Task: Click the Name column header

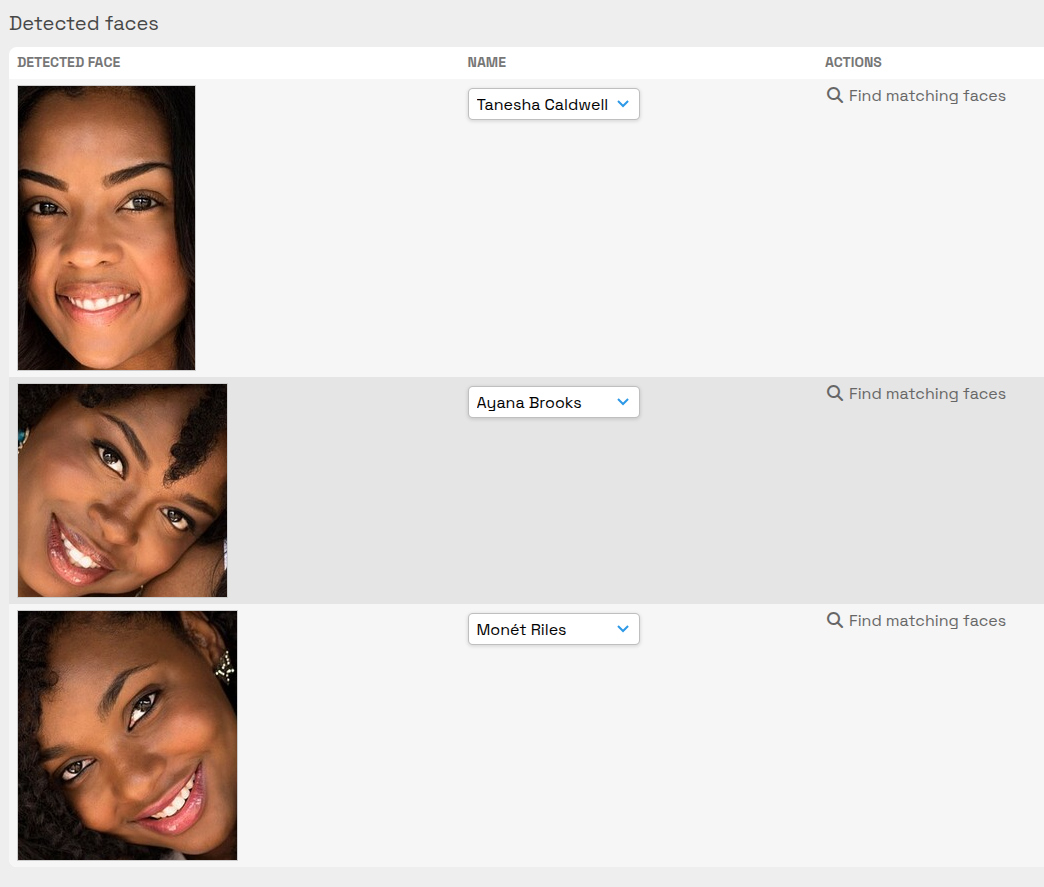Action: (x=487, y=63)
